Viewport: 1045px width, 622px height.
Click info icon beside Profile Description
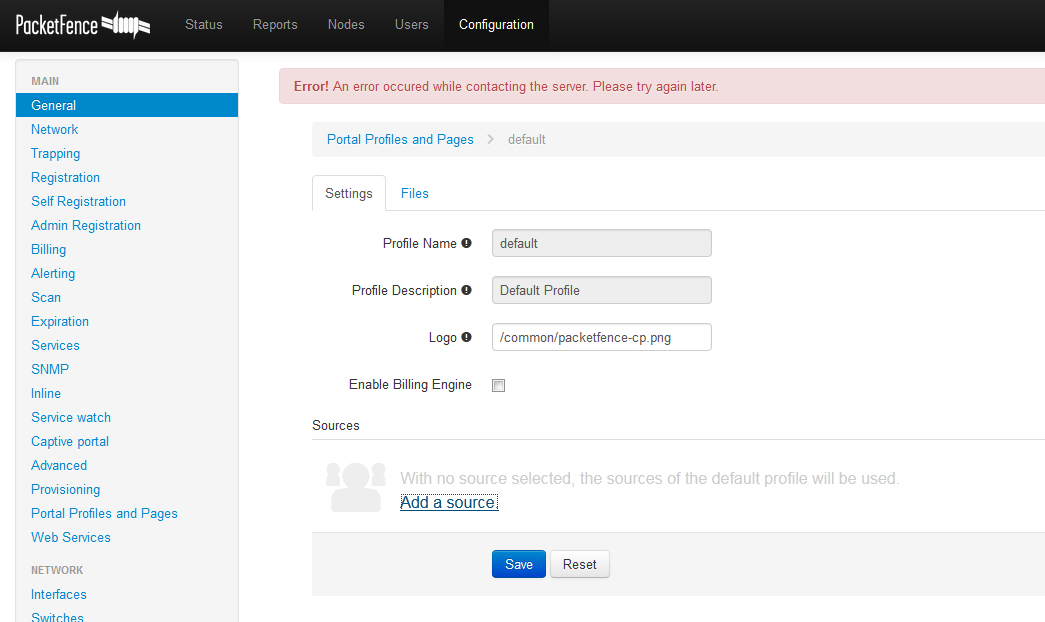466,290
